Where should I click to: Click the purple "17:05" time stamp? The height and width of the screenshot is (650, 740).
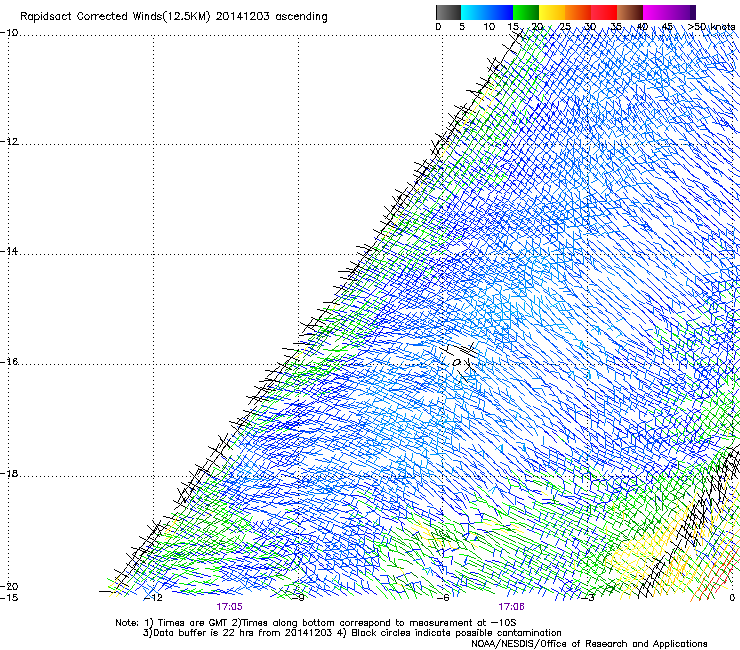[x=229, y=607]
